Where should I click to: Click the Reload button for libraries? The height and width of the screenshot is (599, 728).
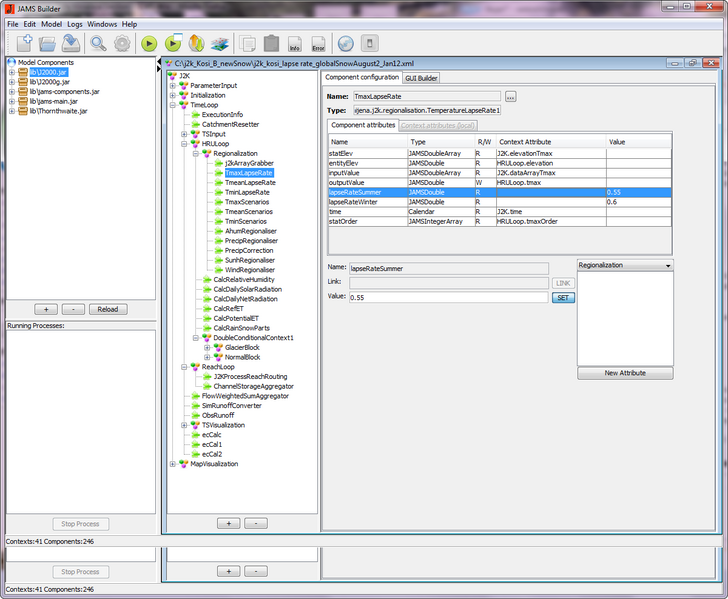[x=108, y=309]
